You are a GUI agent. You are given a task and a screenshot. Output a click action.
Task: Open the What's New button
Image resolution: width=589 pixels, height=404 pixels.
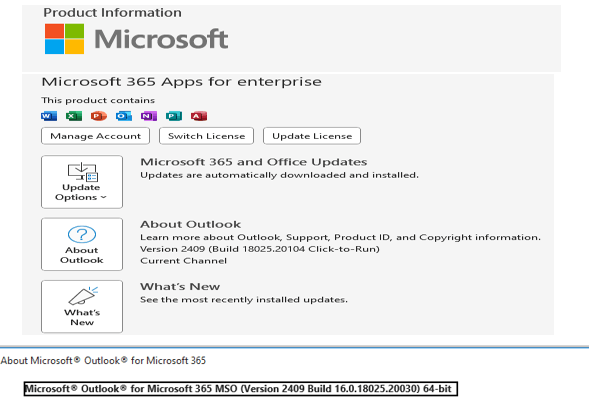(82, 306)
